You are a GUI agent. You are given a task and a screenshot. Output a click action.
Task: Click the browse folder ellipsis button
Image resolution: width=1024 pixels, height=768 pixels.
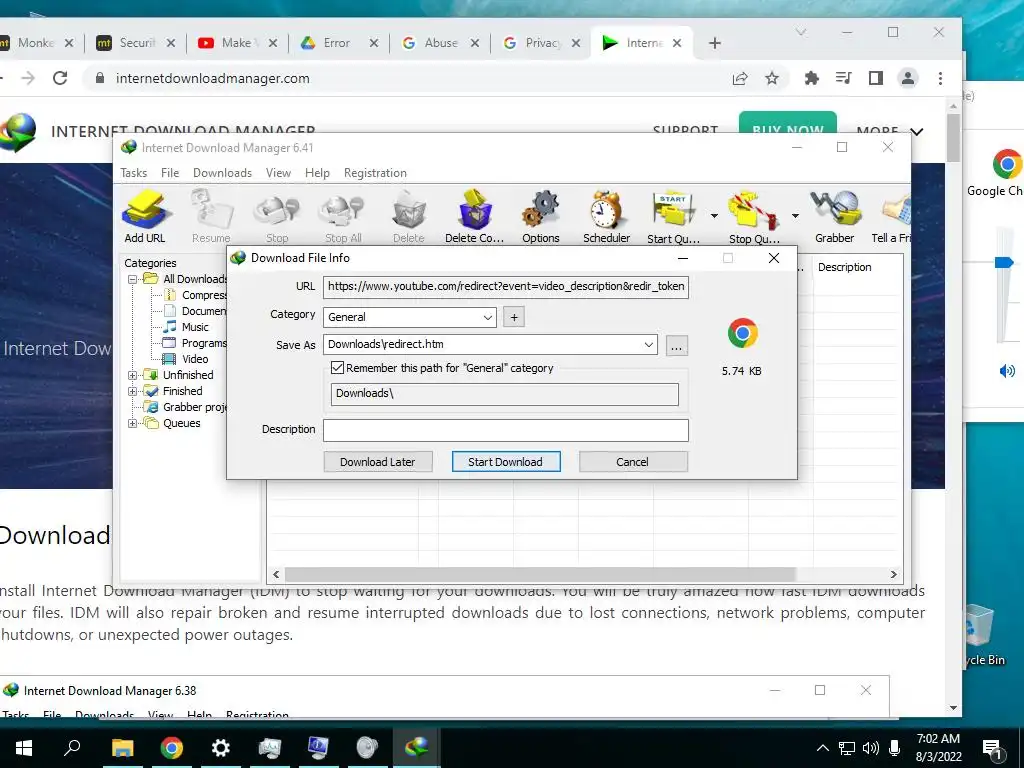coord(677,345)
